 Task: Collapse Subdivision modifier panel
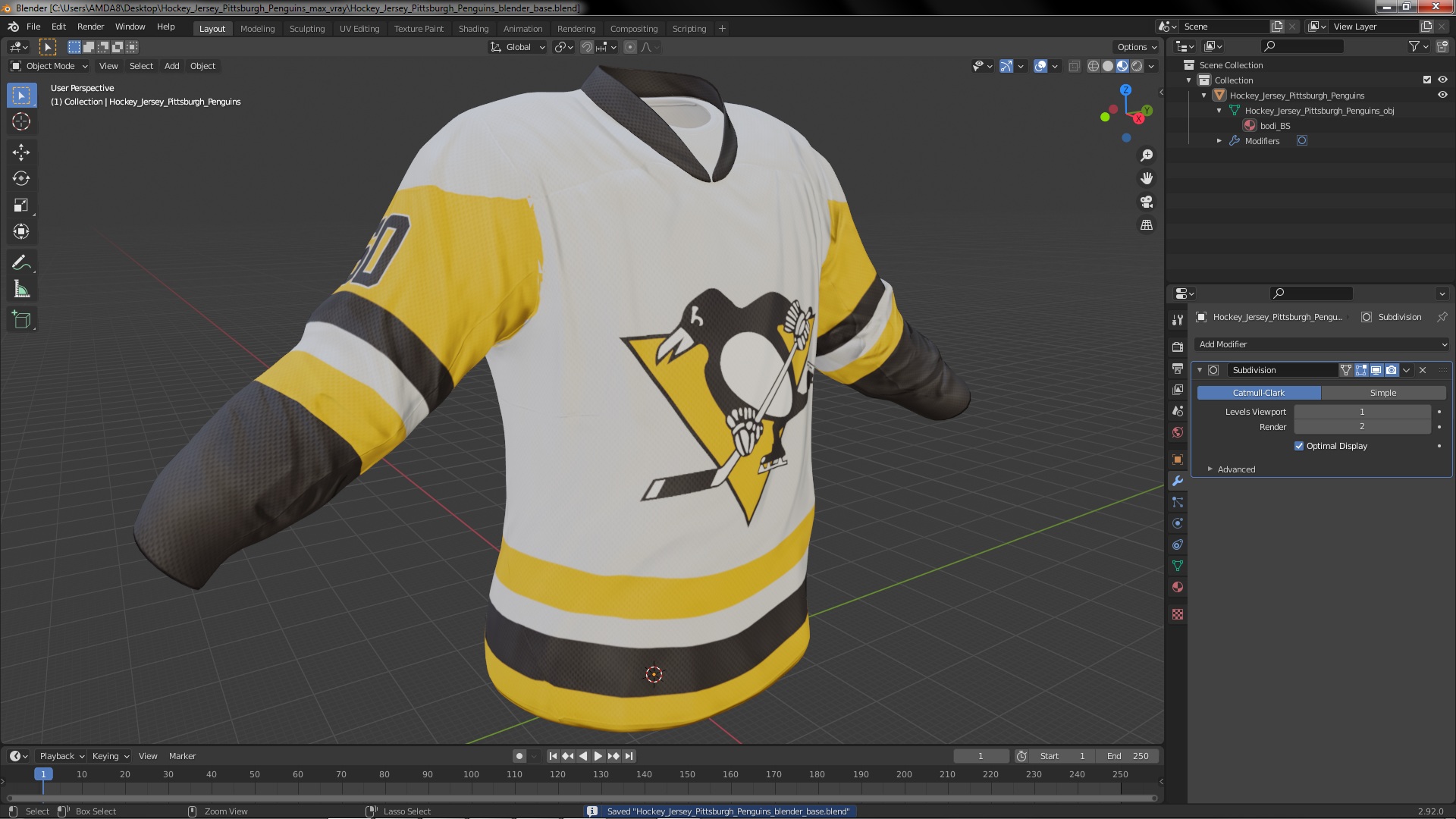1200,370
